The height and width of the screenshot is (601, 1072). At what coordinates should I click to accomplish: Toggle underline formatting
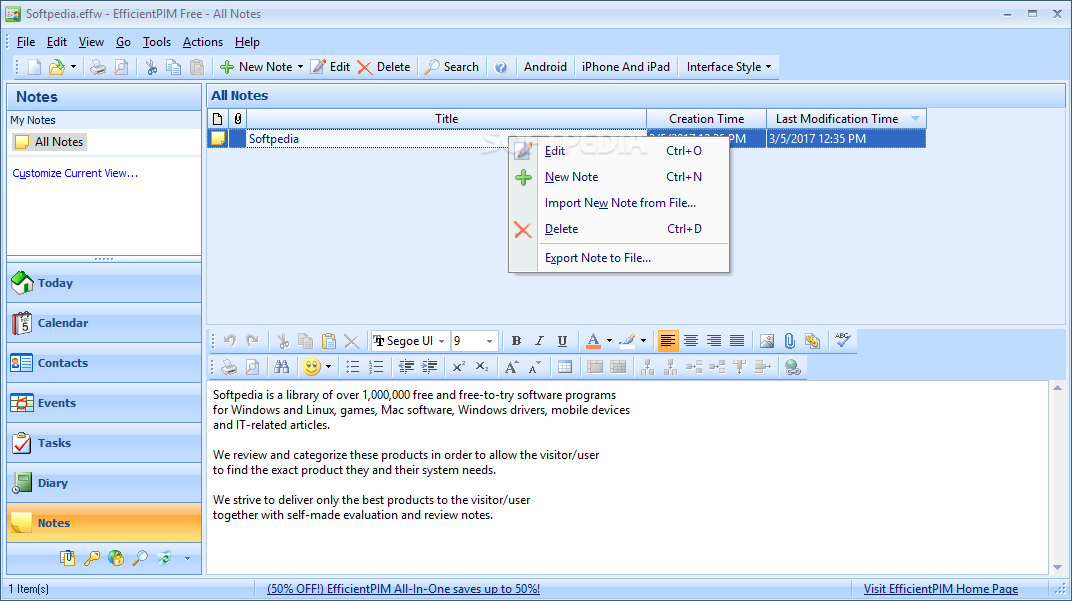pos(562,340)
